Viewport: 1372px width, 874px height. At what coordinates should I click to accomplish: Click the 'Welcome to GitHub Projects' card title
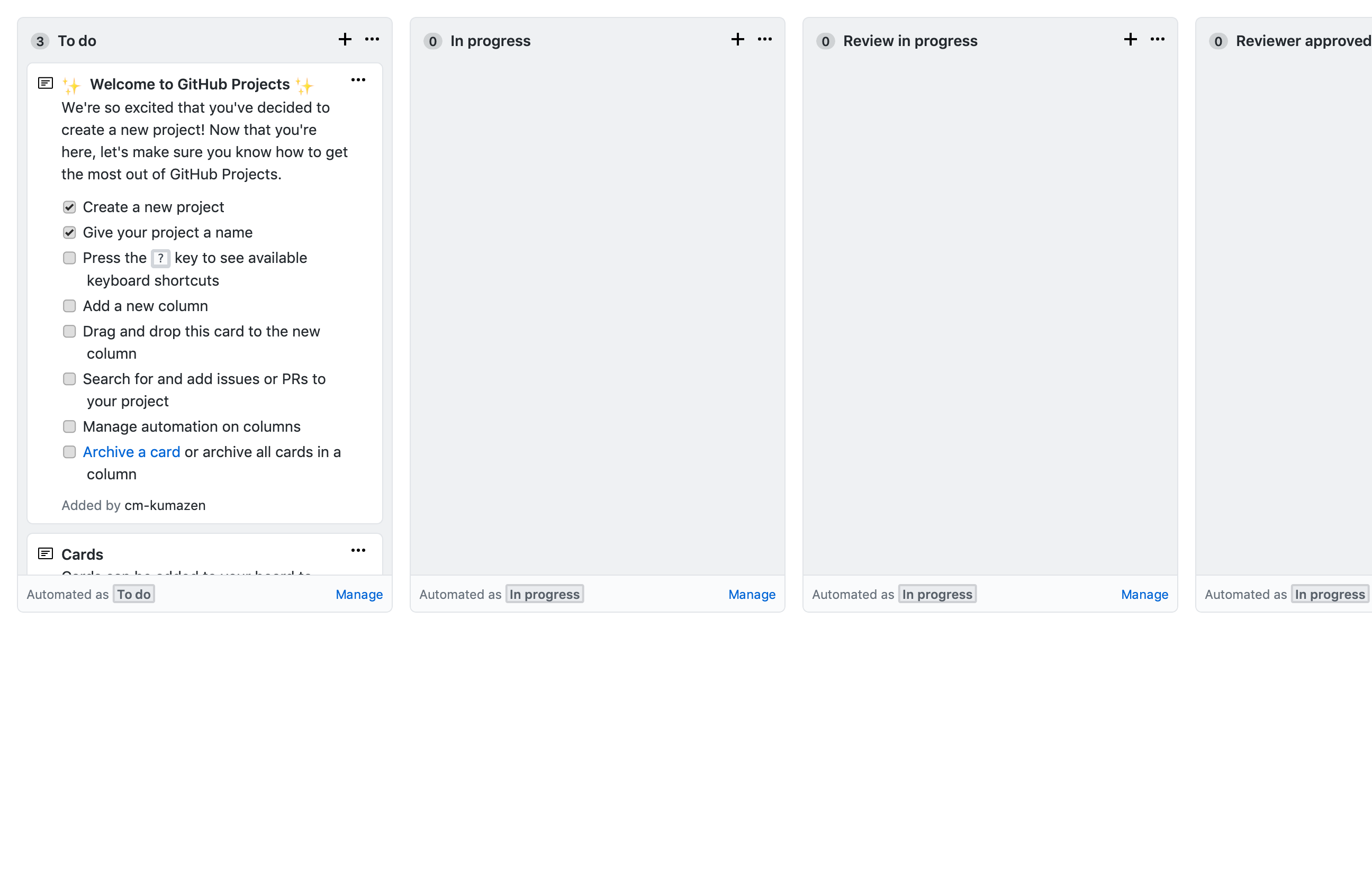coord(189,84)
